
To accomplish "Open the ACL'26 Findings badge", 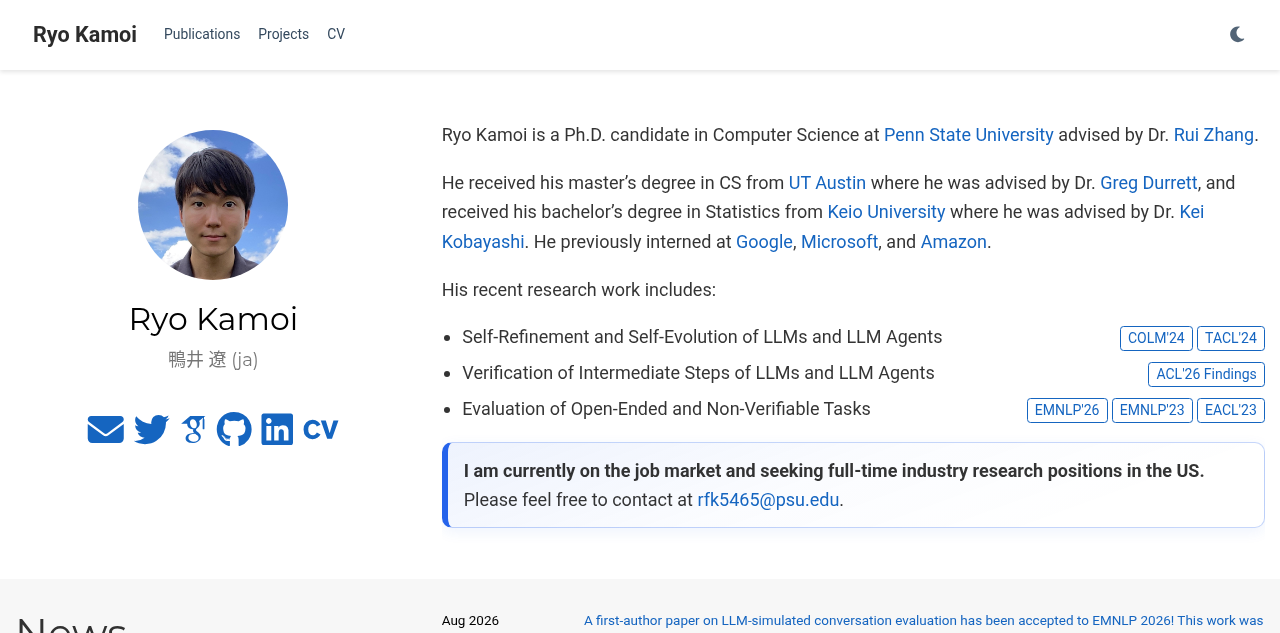I will (x=1206, y=374).
